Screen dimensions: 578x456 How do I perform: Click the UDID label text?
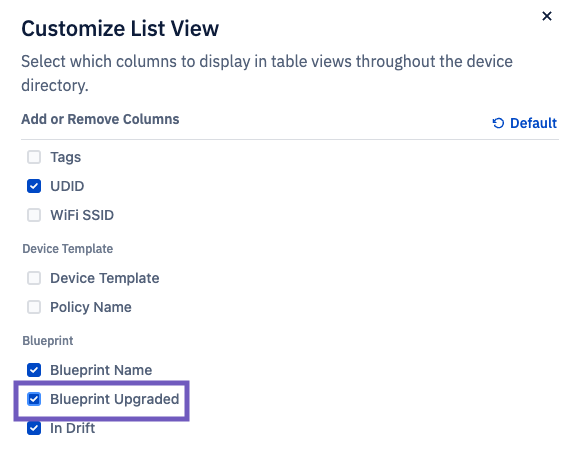point(67,186)
